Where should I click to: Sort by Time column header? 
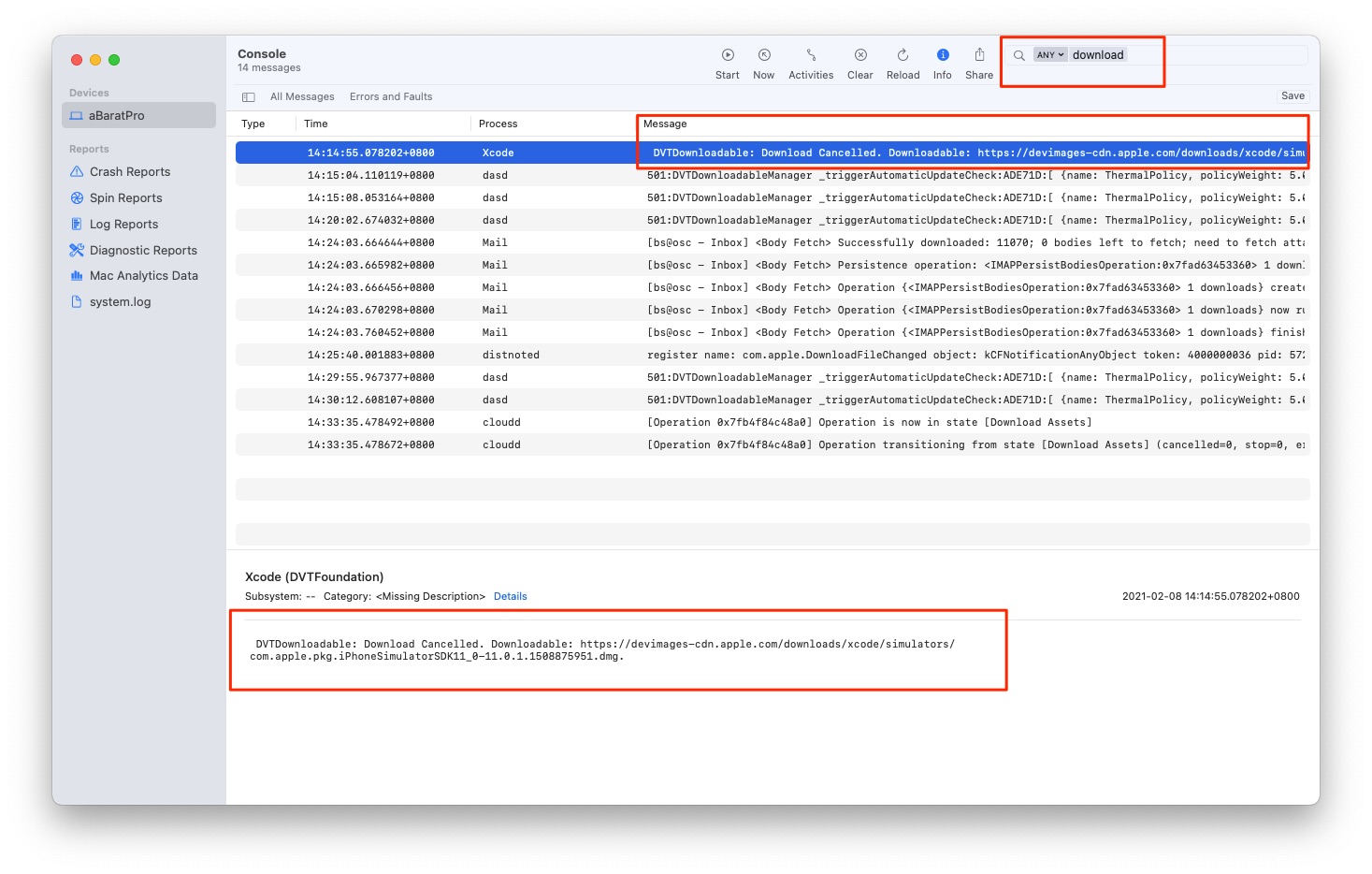(x=316, y=124)
